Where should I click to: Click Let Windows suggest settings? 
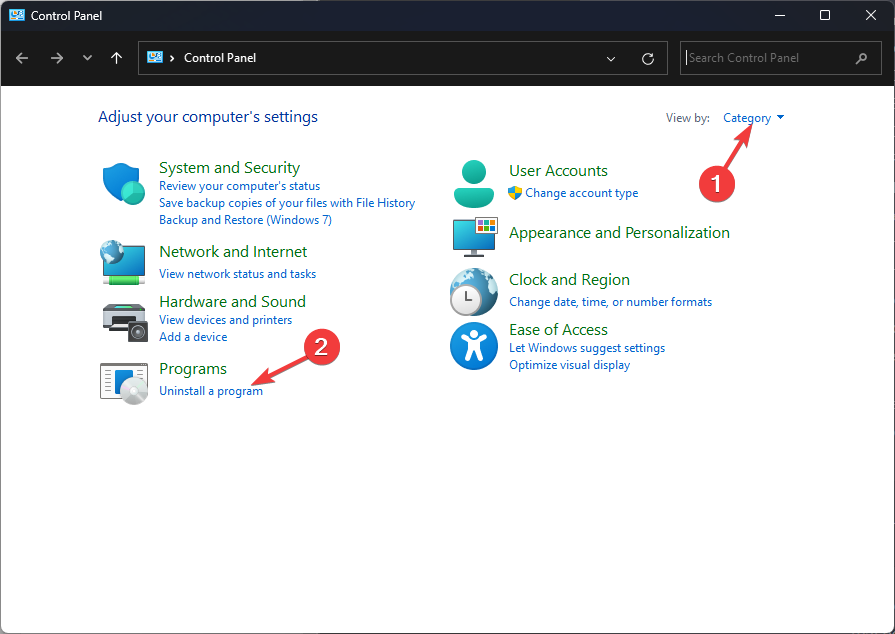(587, 348)
